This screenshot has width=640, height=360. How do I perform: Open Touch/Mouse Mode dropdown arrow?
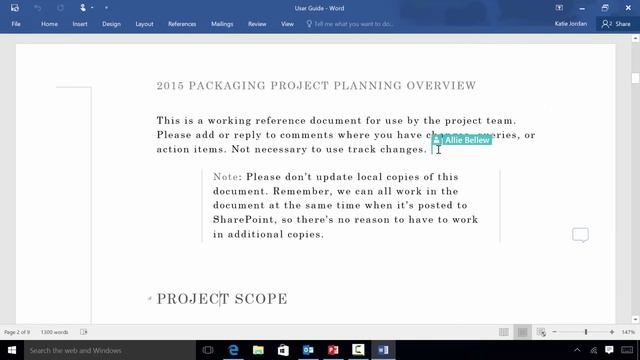click(x=92, y=8)
